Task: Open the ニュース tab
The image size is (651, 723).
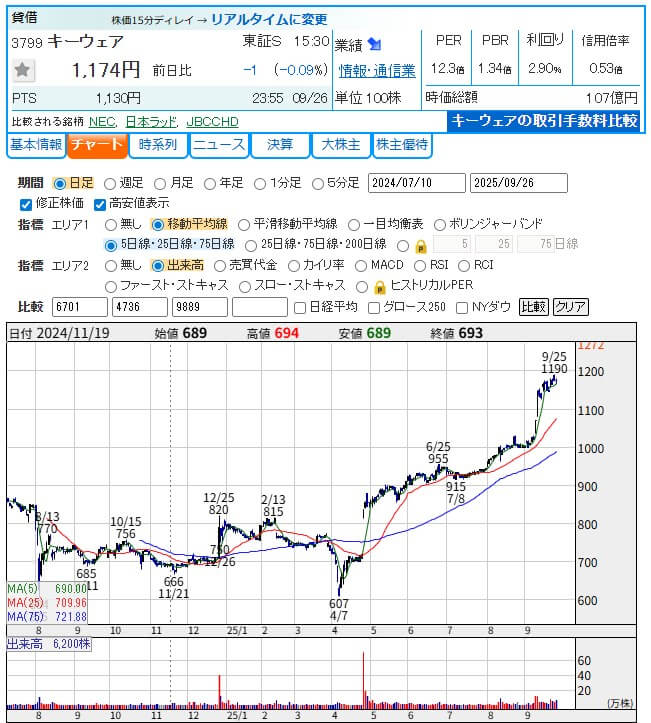Action: (218, 145)
